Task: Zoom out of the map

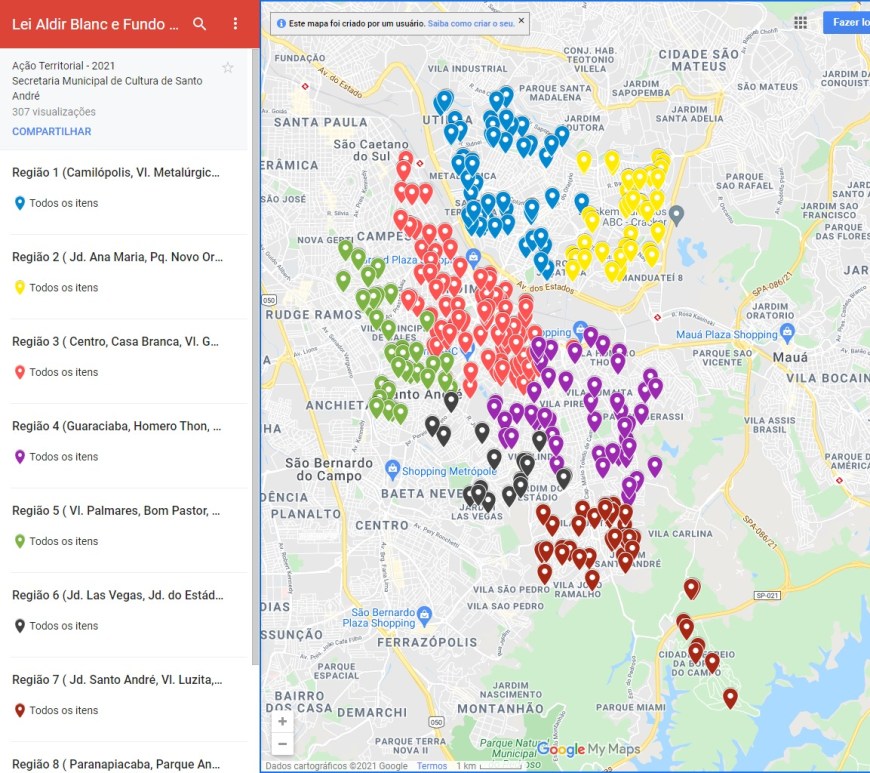Action: (x=282, y=744)
